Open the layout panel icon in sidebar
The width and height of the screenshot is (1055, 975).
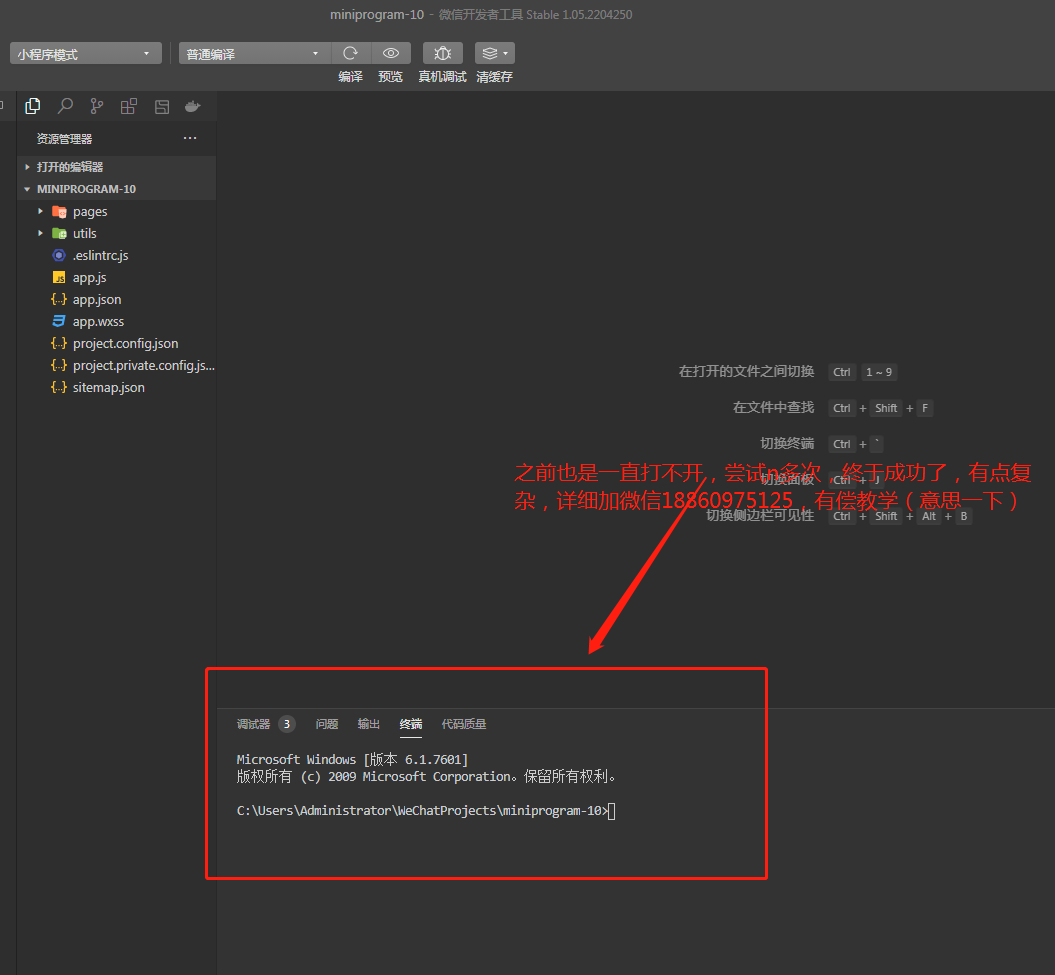pyautogui.click(x=161, y=106)
